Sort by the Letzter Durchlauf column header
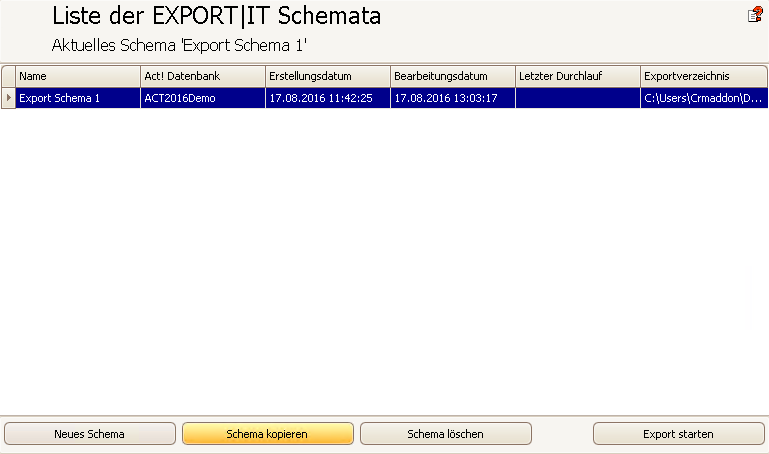The height and width of the screenshot is (454, 769). (578, 76)
